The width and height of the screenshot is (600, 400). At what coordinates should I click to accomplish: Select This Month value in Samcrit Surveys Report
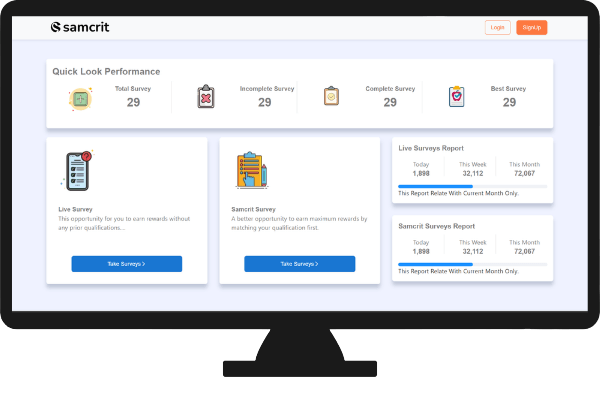coord(523,251)
